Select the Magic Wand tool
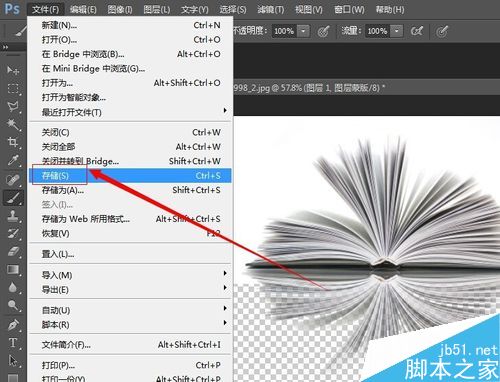Screen dimensions: 500x382 pos(13,124)
